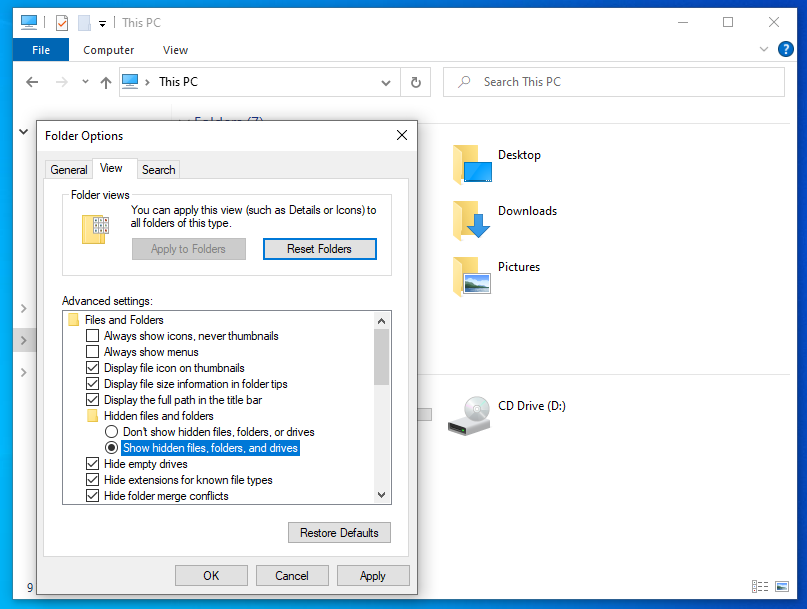This screenshot has height=609, width=807.
Task: Open the Pictures folder icon
Action: click(472, 276)
